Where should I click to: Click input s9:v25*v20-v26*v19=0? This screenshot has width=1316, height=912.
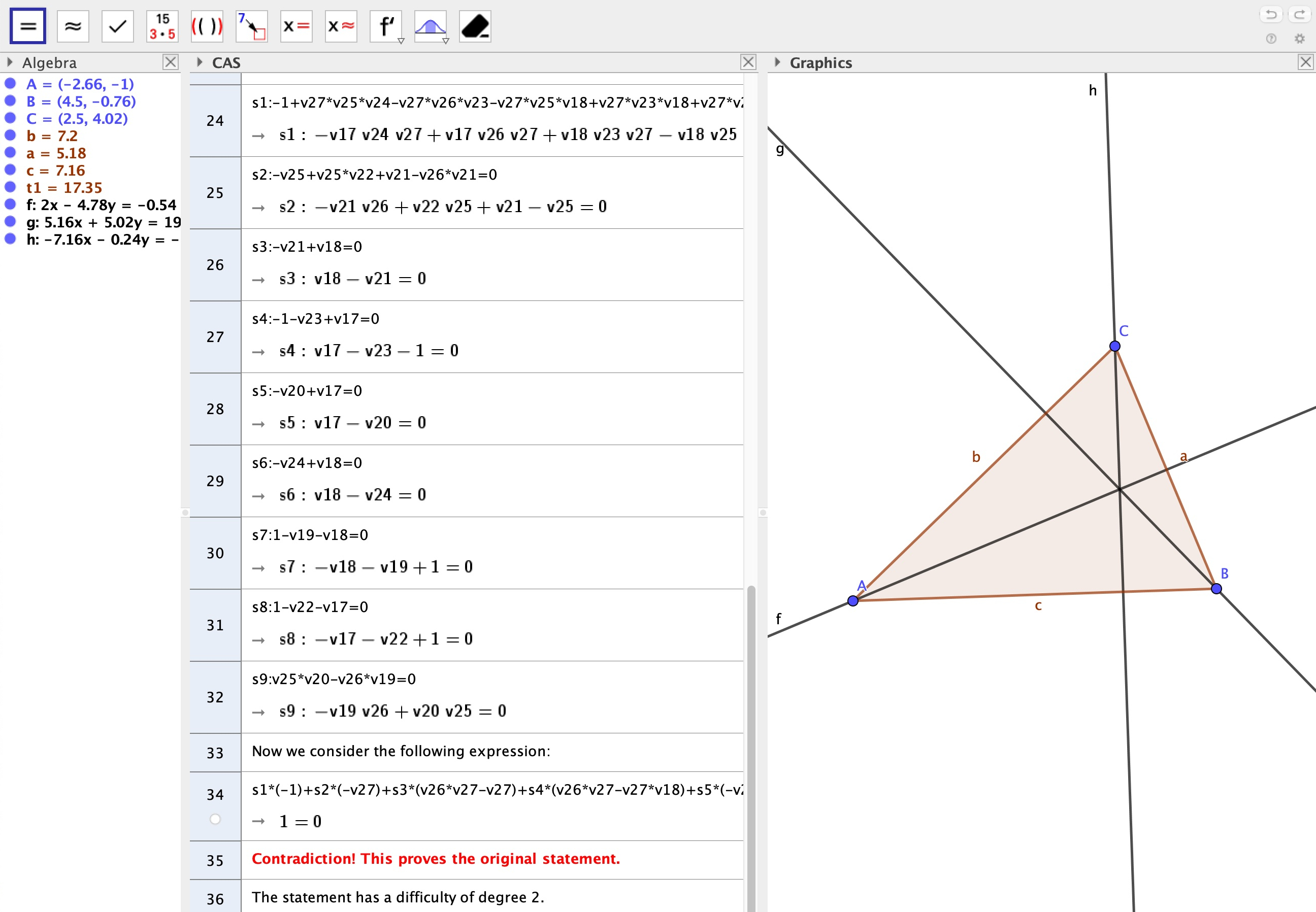(x=334, y=679)
